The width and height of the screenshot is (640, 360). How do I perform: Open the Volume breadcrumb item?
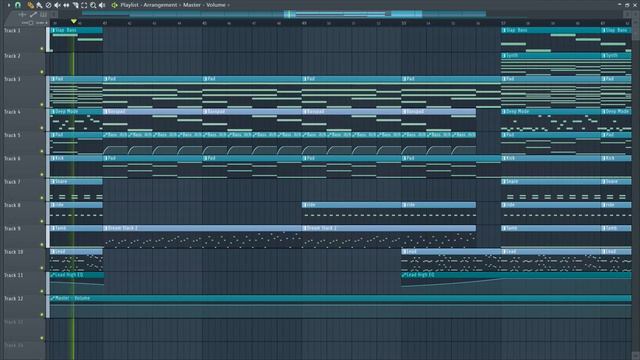click(216, 5)
